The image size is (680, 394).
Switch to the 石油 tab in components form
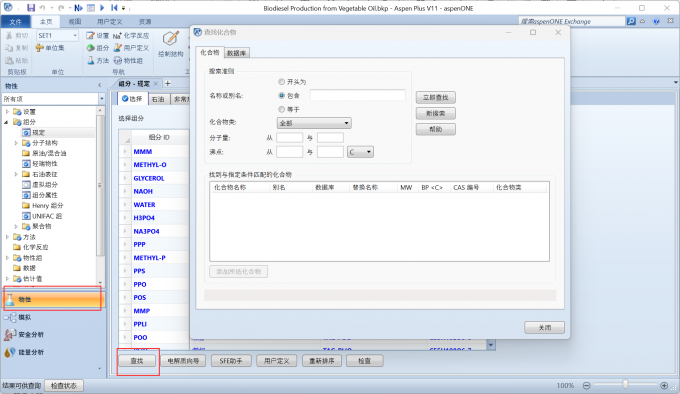[158, 99]
